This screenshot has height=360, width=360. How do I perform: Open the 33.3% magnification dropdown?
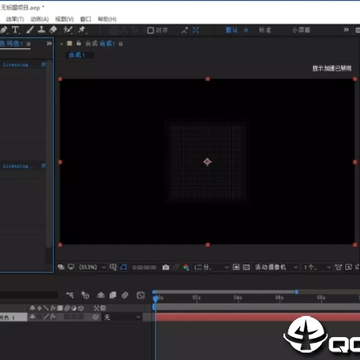pyautogui.click(x=92, y=267)
